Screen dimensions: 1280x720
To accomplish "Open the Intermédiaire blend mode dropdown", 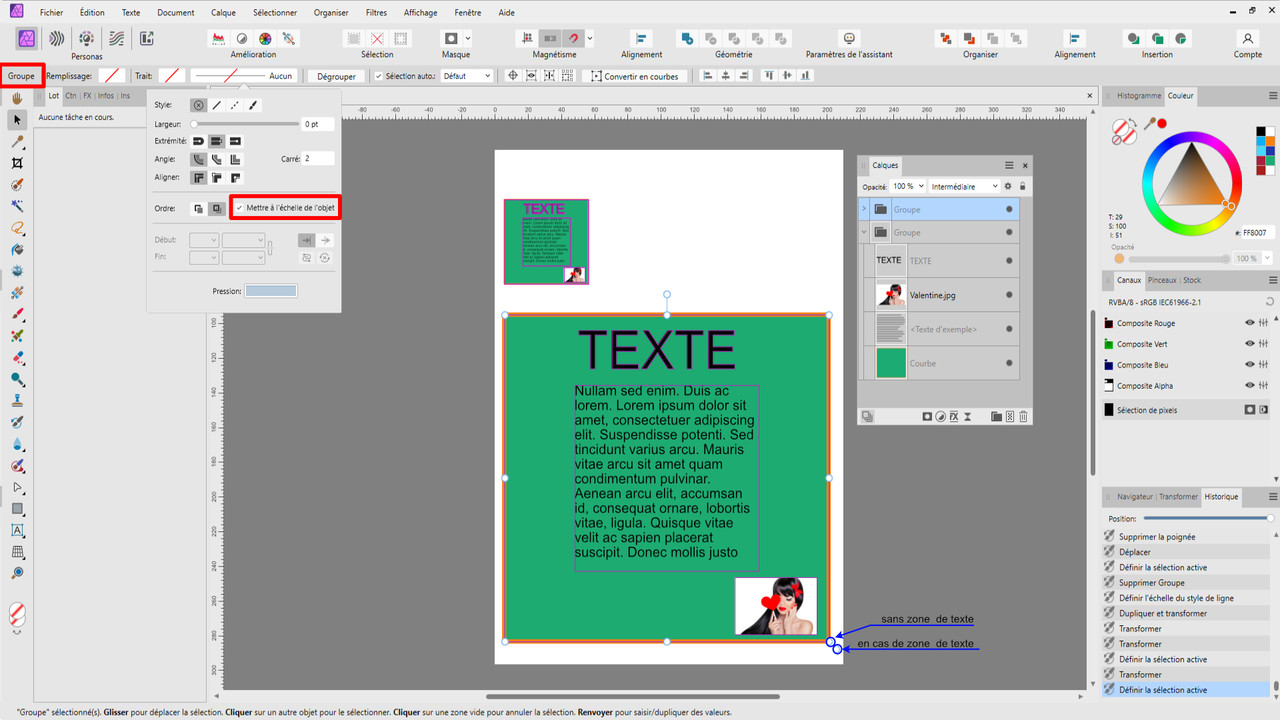I will (964, 186).
